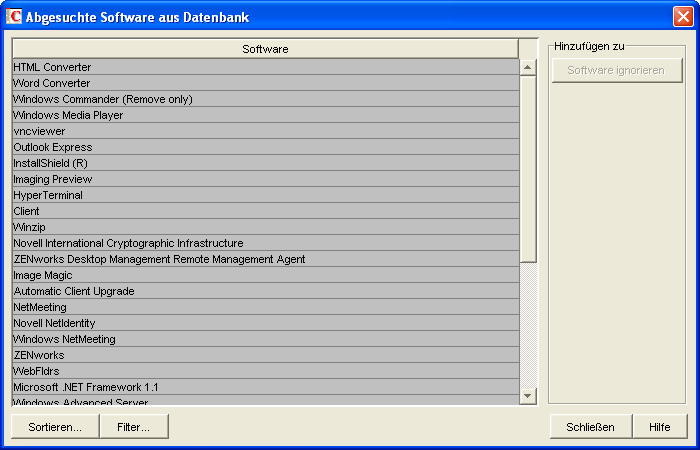Screen dimensions: 700x450
Task: Click the Software ignorieren button
Action: coord(617,71)
